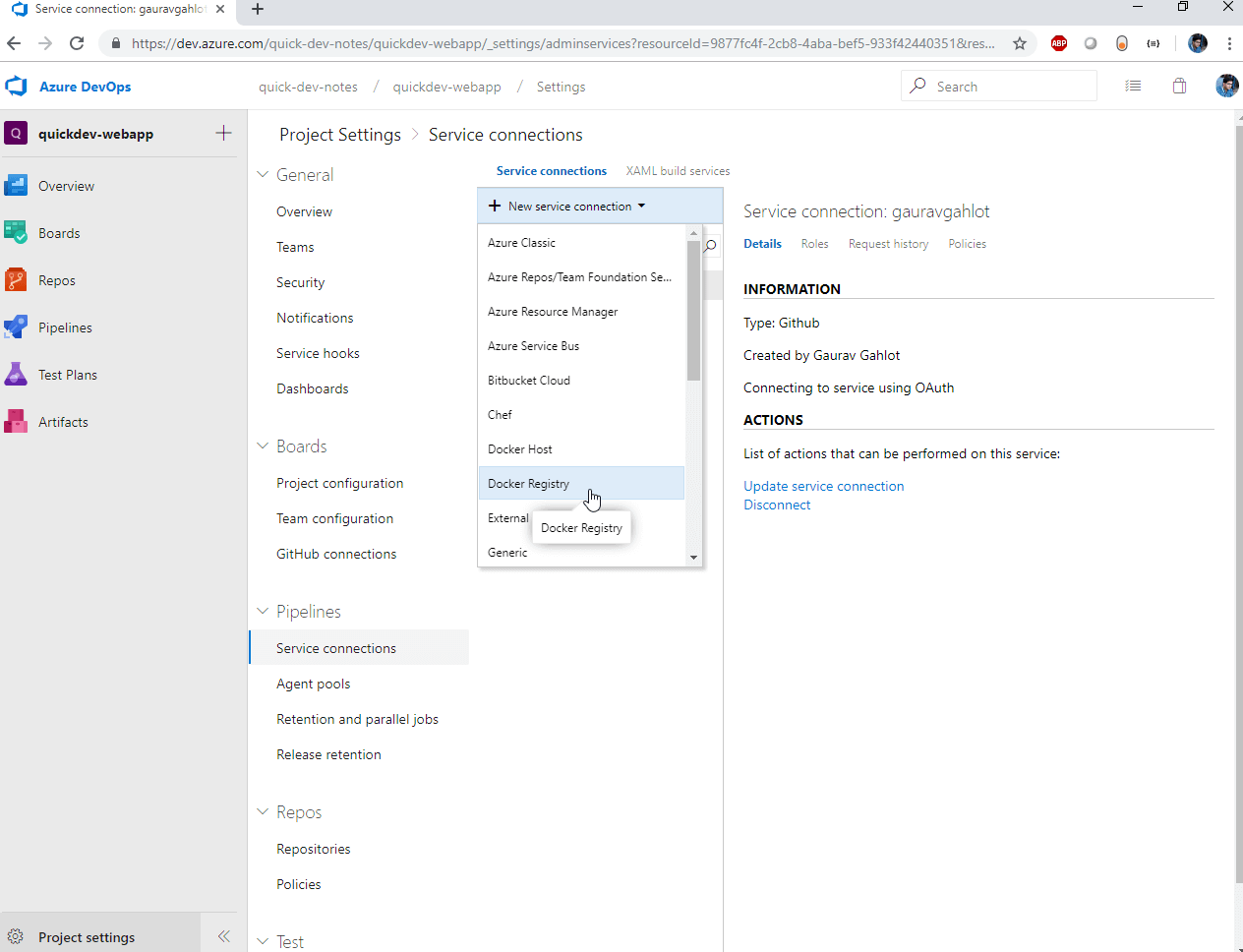This screenshot has width=1243, height=952.
Task: Click the browser back arrow
Action: coord(14,43)
